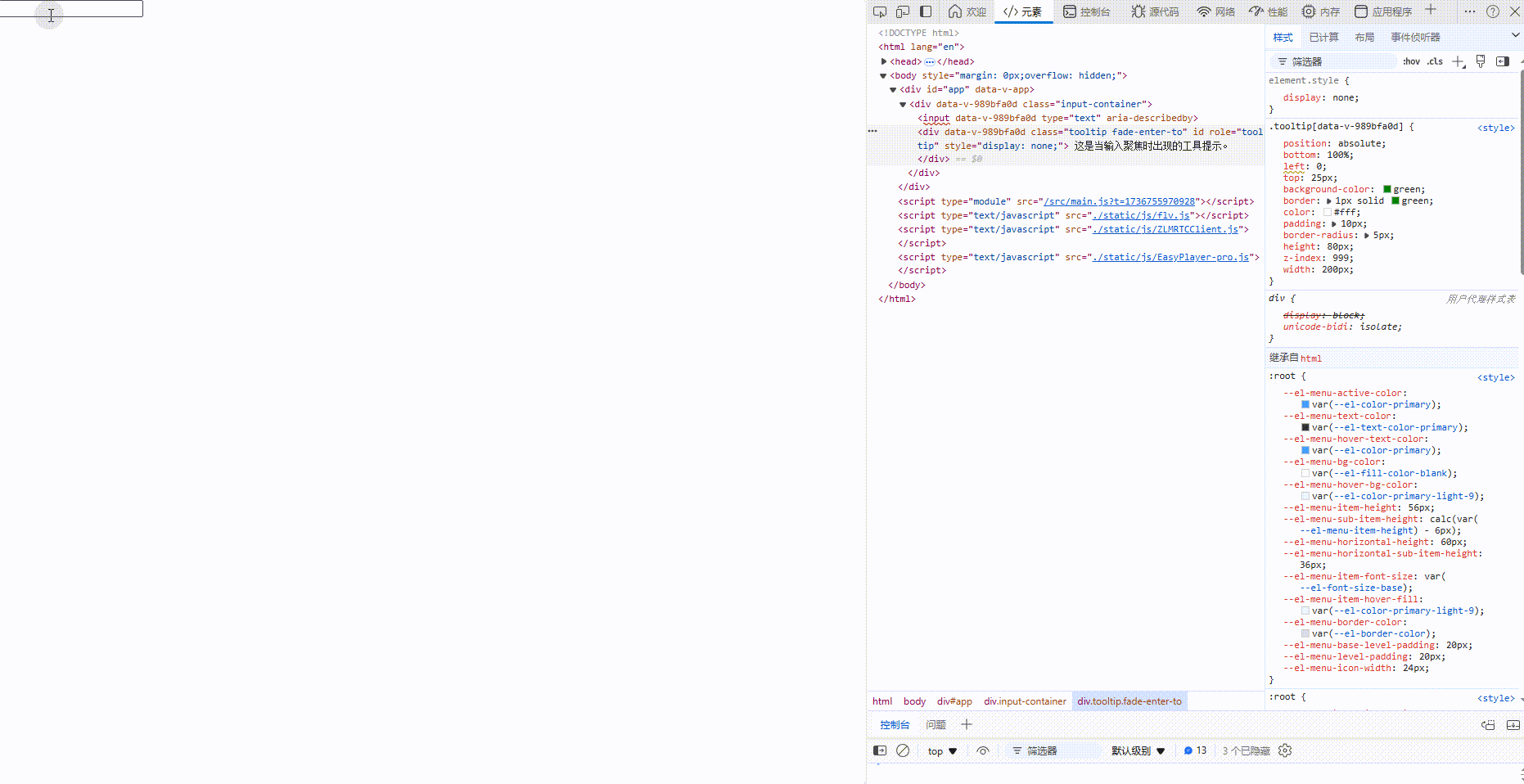Open the #fff color swatch
Screen dimensions: 1524x784
coord(1328,212)
